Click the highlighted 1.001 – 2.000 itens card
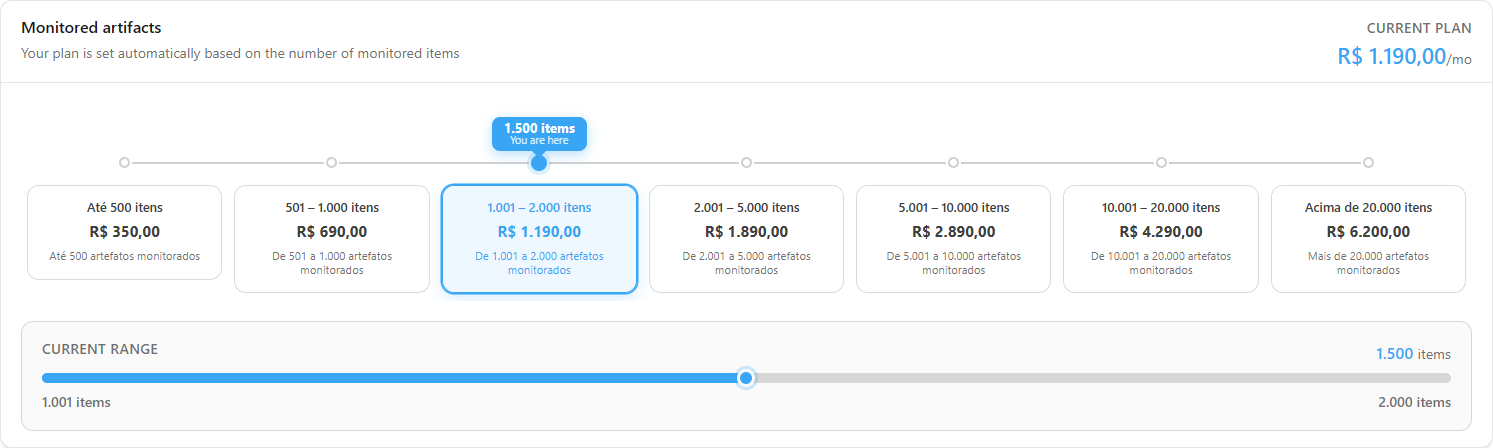Image resolution: width=1493 pixels, height=448 pixels. point(539,239)
